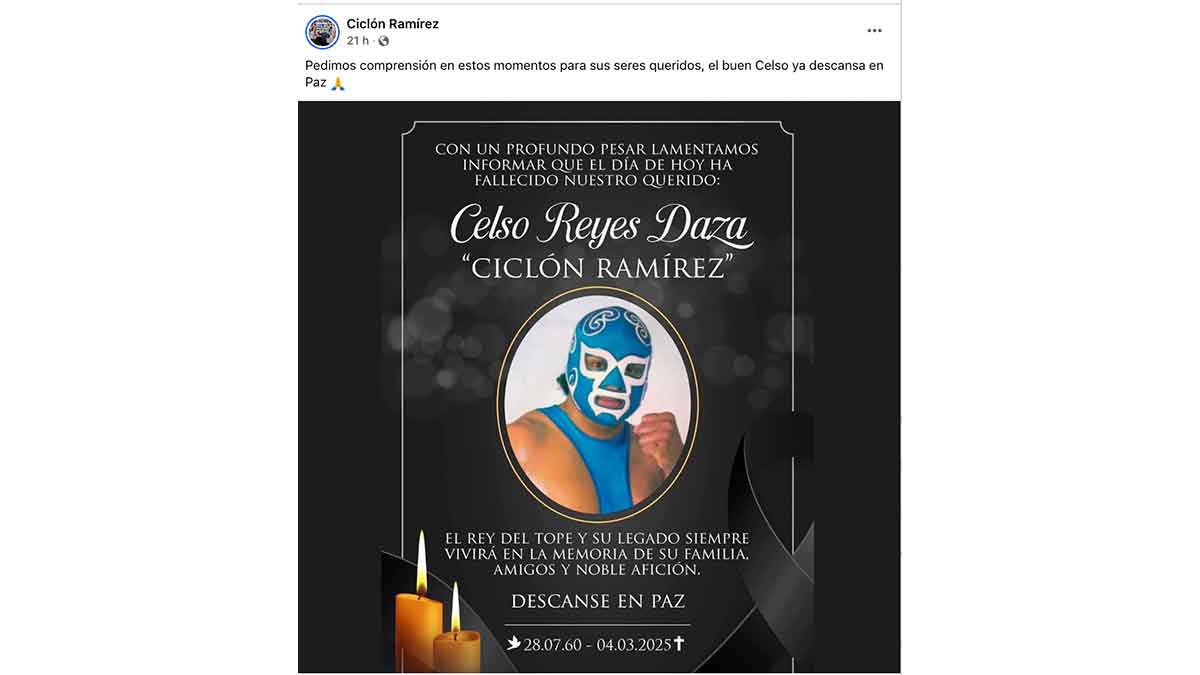Click the tall candle flame
Viewport: 1200px width, 675px height.
pos(421,562)
